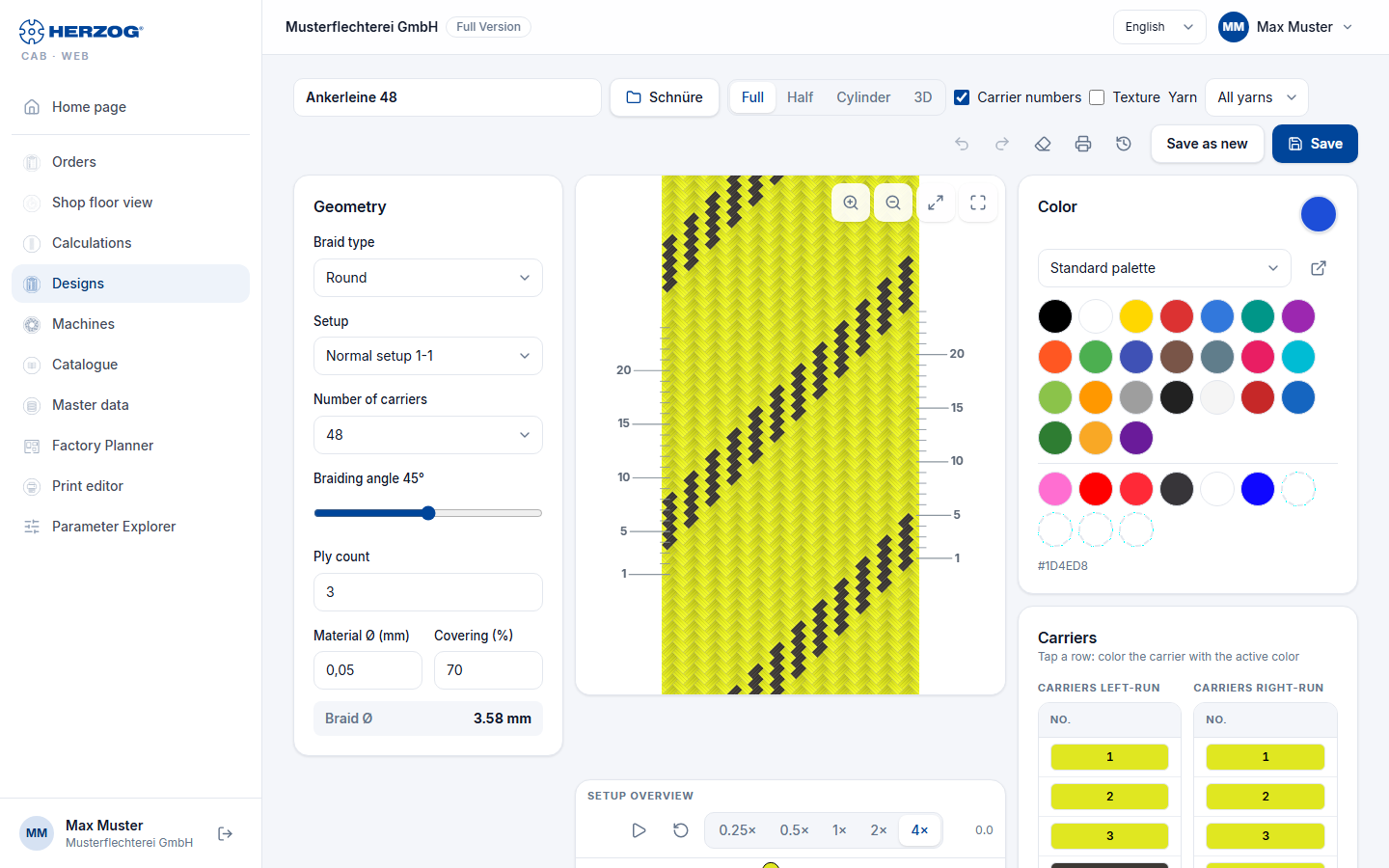Open the Schnüre folder button
This screenshot has width=1389, height=868.
(665, 97)
